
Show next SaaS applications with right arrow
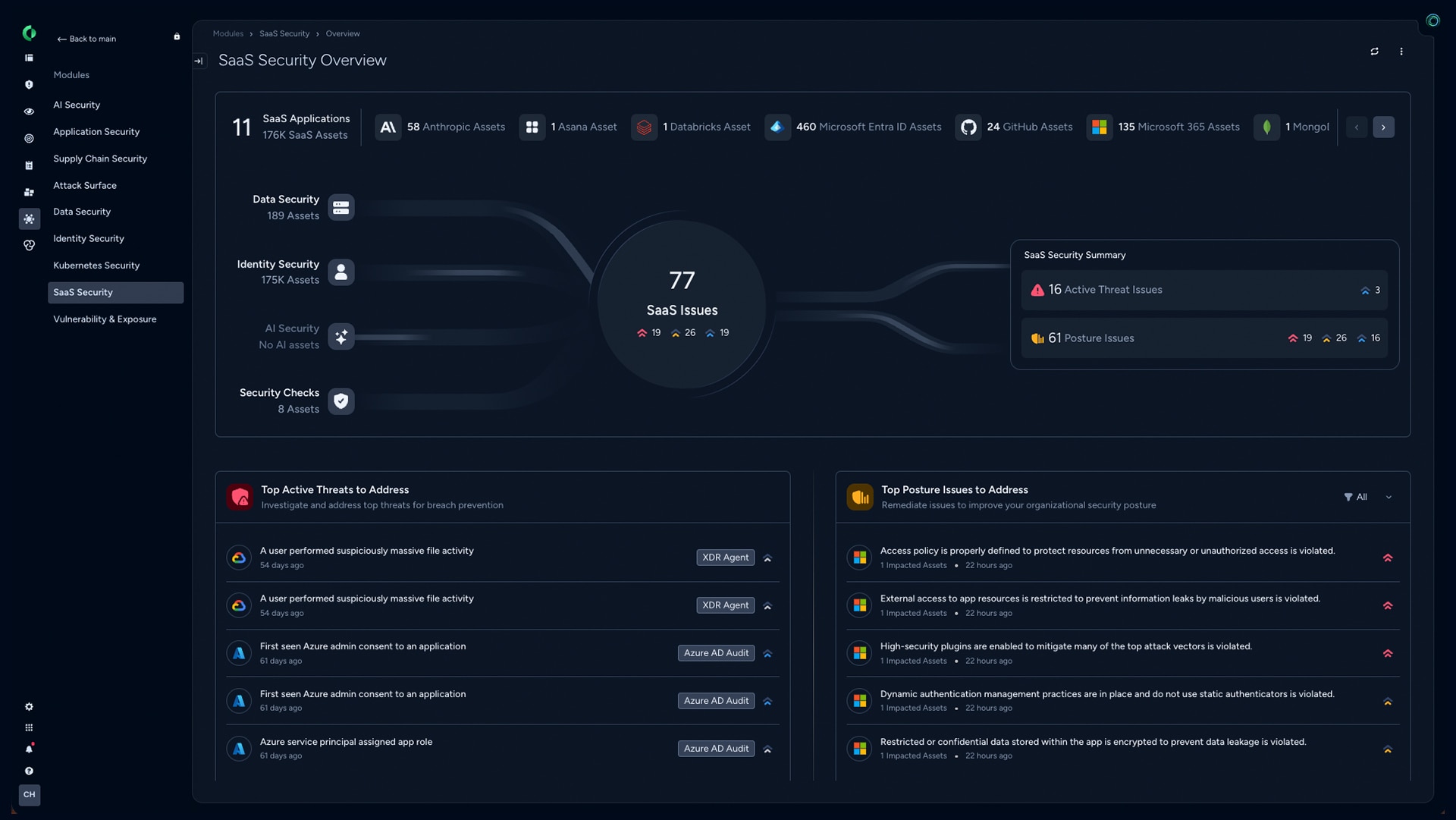tap(1383, 127)
